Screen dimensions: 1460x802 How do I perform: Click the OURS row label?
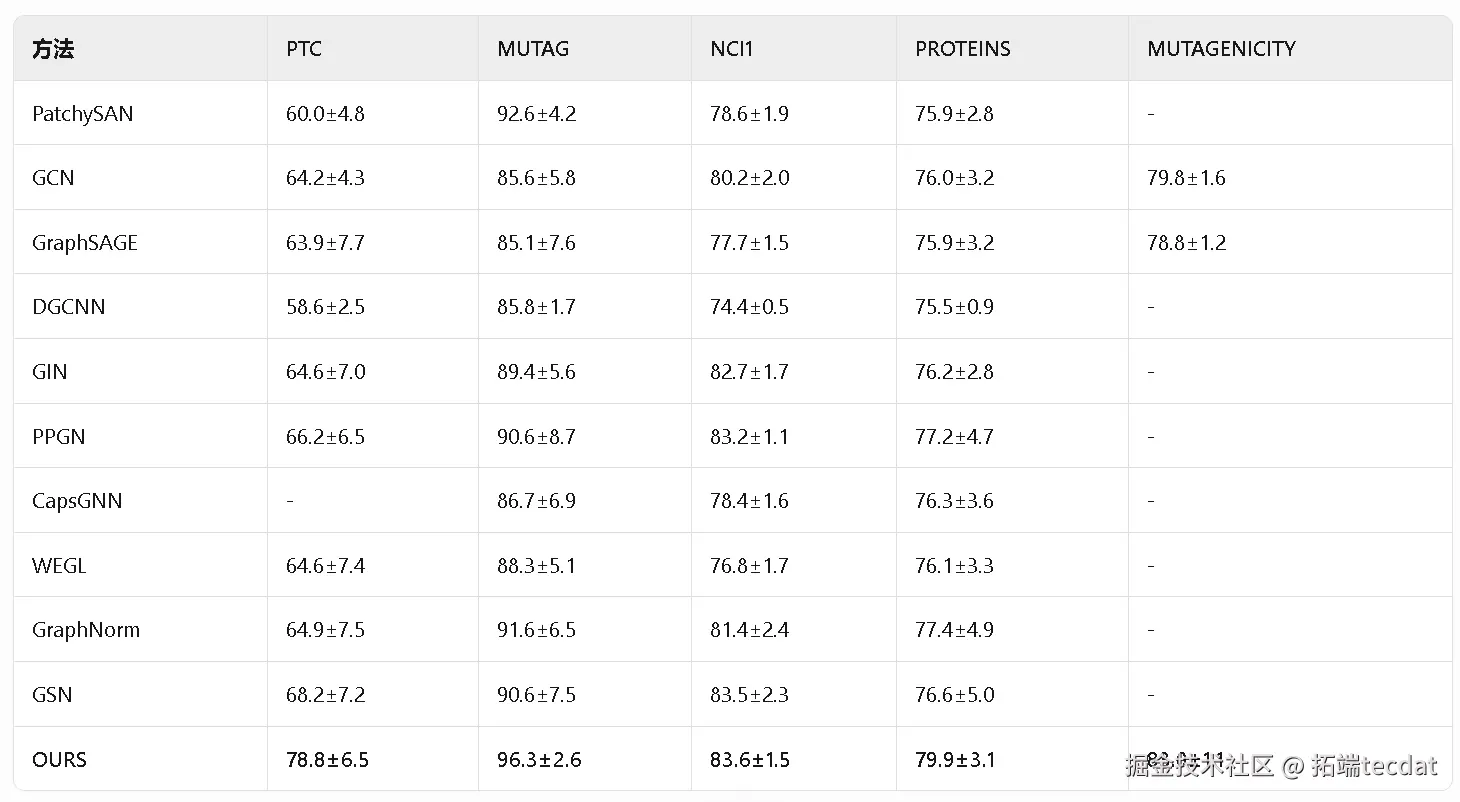coord(59,760)
